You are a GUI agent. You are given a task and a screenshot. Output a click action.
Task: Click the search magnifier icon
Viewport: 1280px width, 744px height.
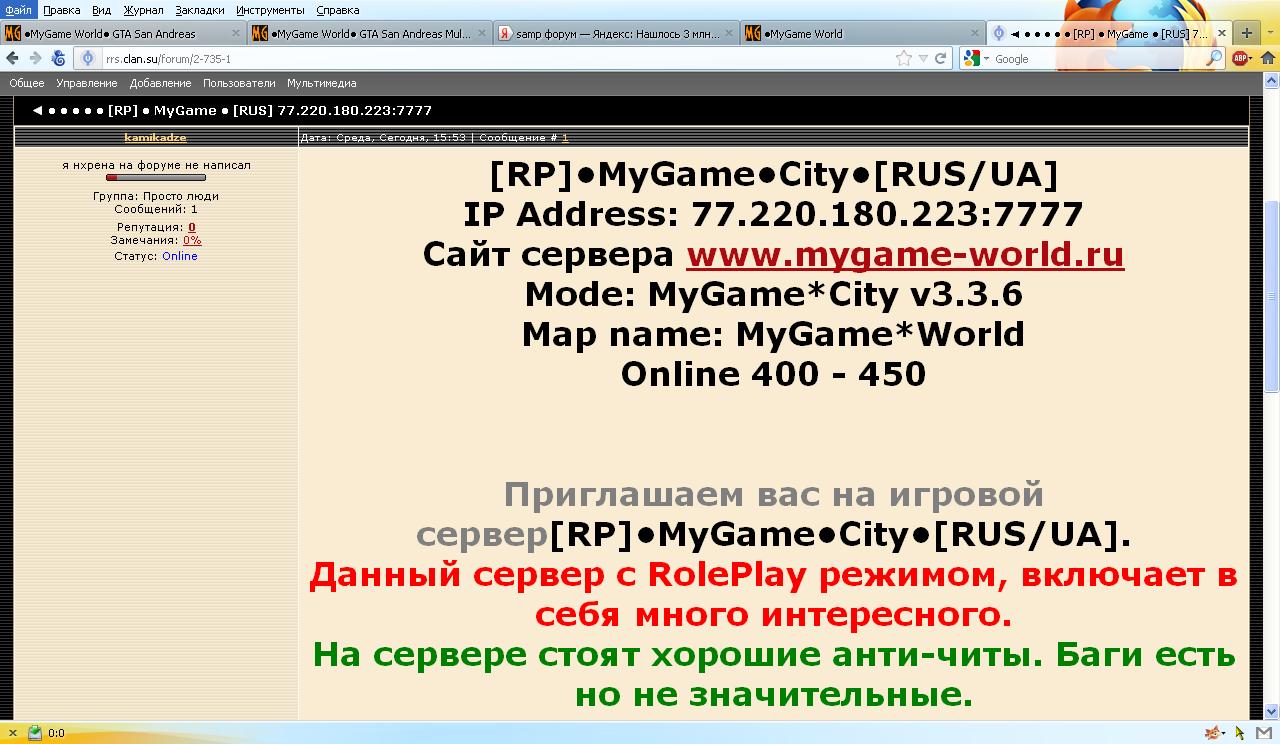pyautogui.click(x=1214, y=59)
